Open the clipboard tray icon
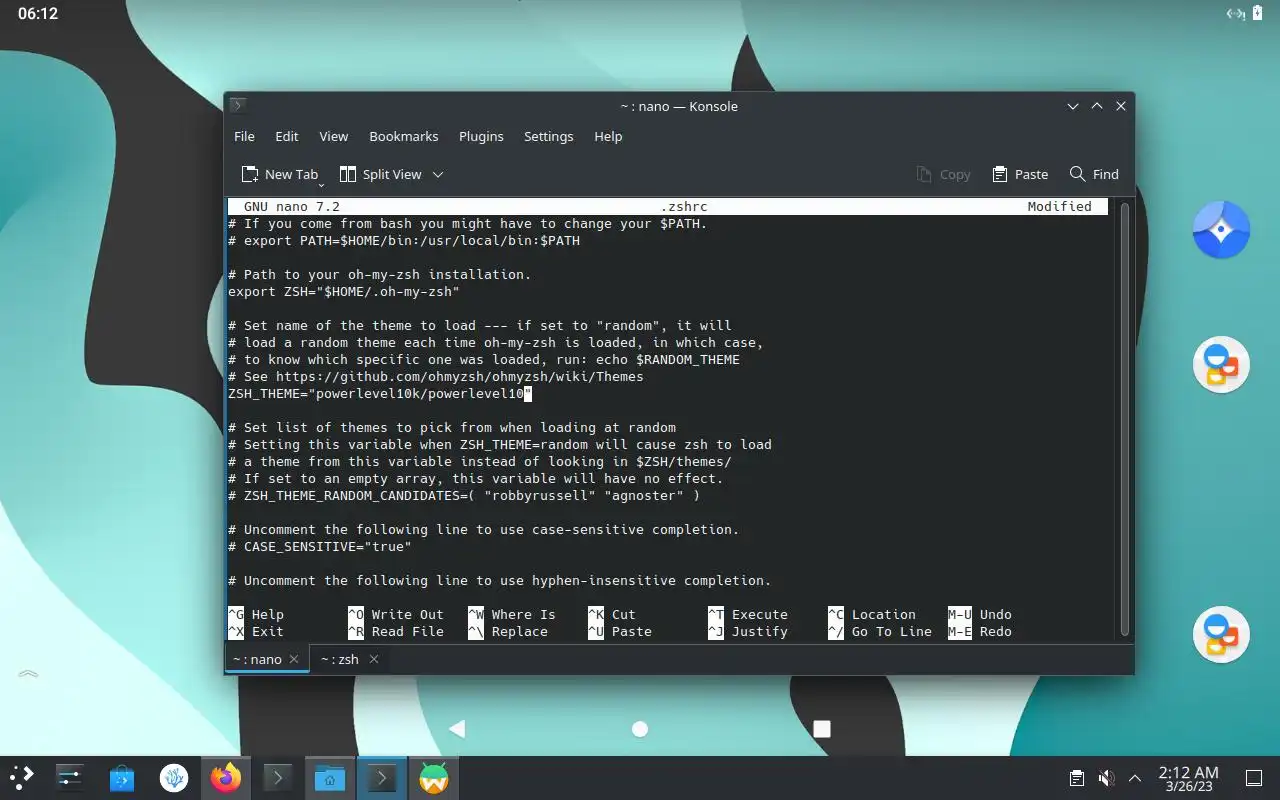 (x=1077, y=778)
